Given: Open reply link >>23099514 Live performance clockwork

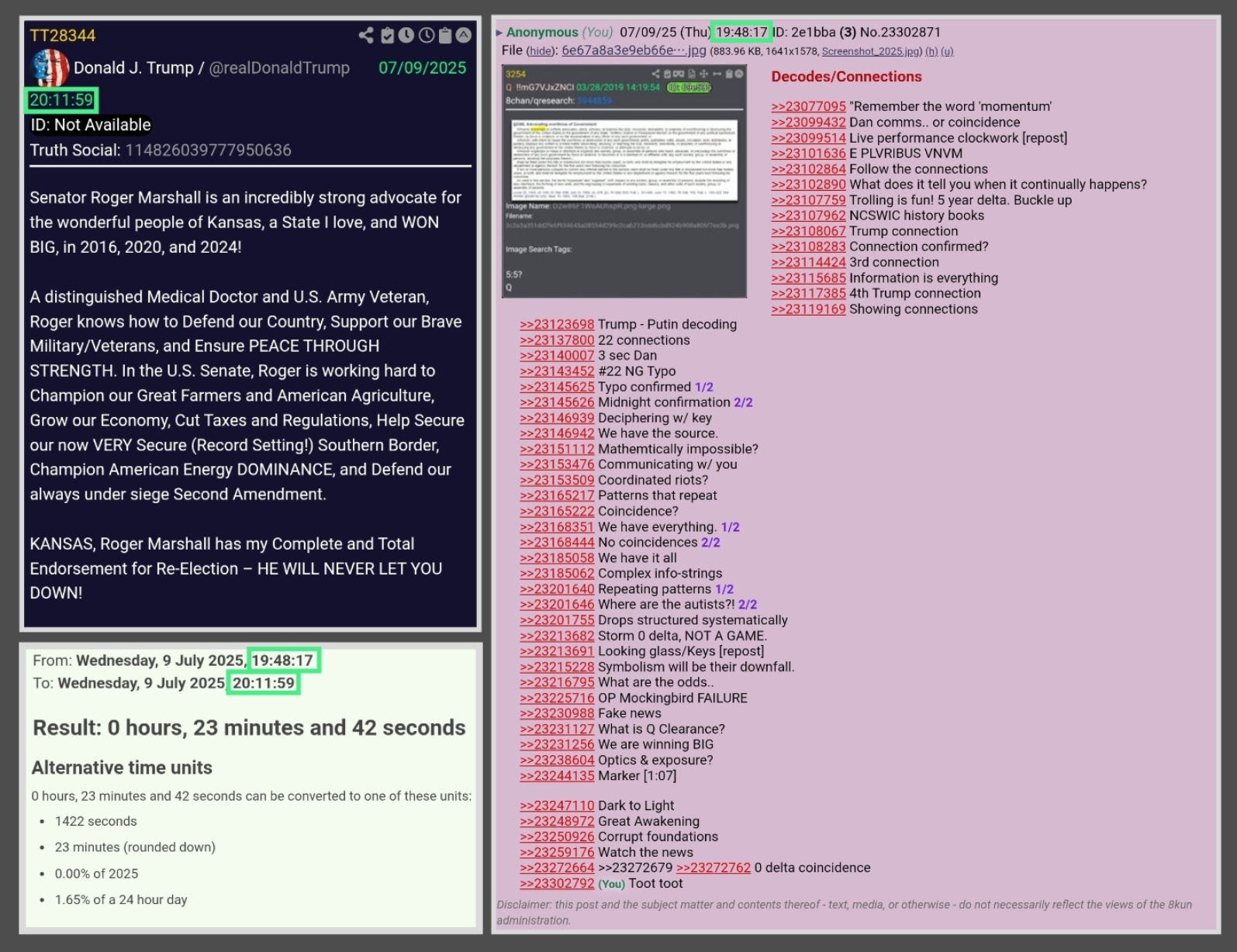Looking at the screenshot, I should (808, 138).
